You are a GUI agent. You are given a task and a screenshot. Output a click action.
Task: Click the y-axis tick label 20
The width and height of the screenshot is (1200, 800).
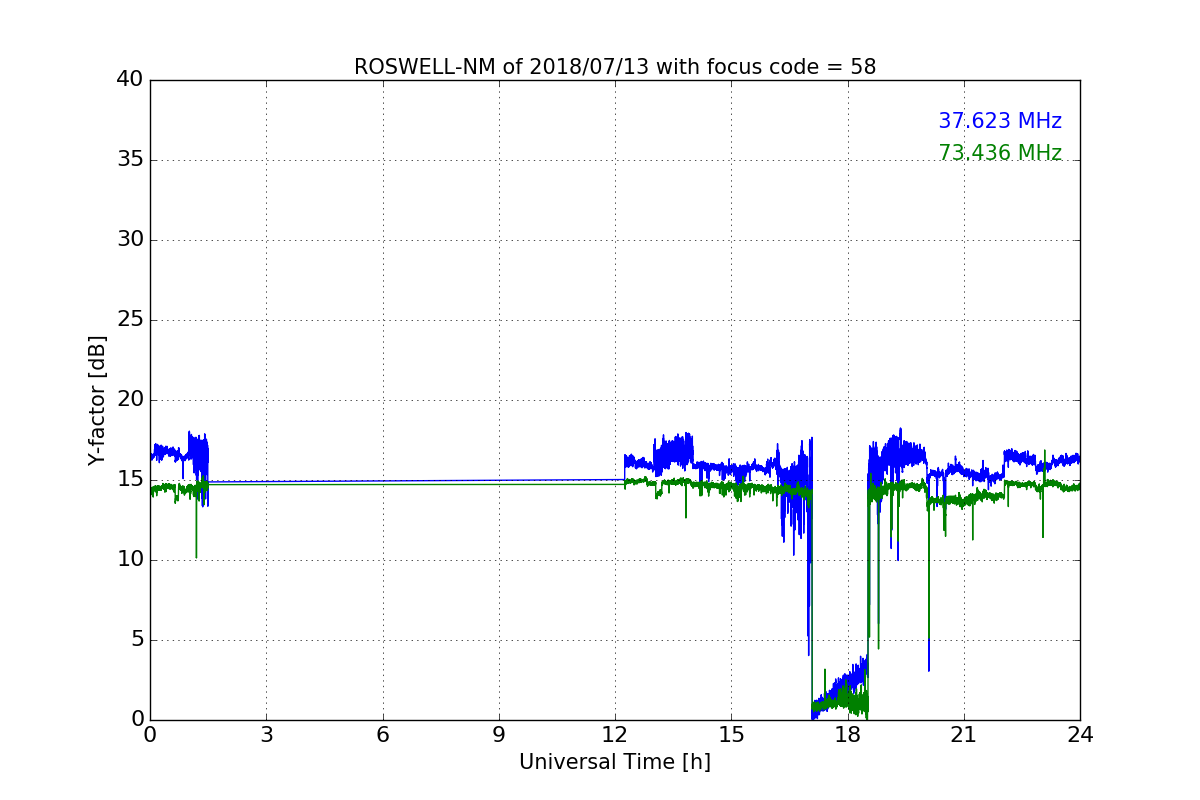[x=130, y=400]
